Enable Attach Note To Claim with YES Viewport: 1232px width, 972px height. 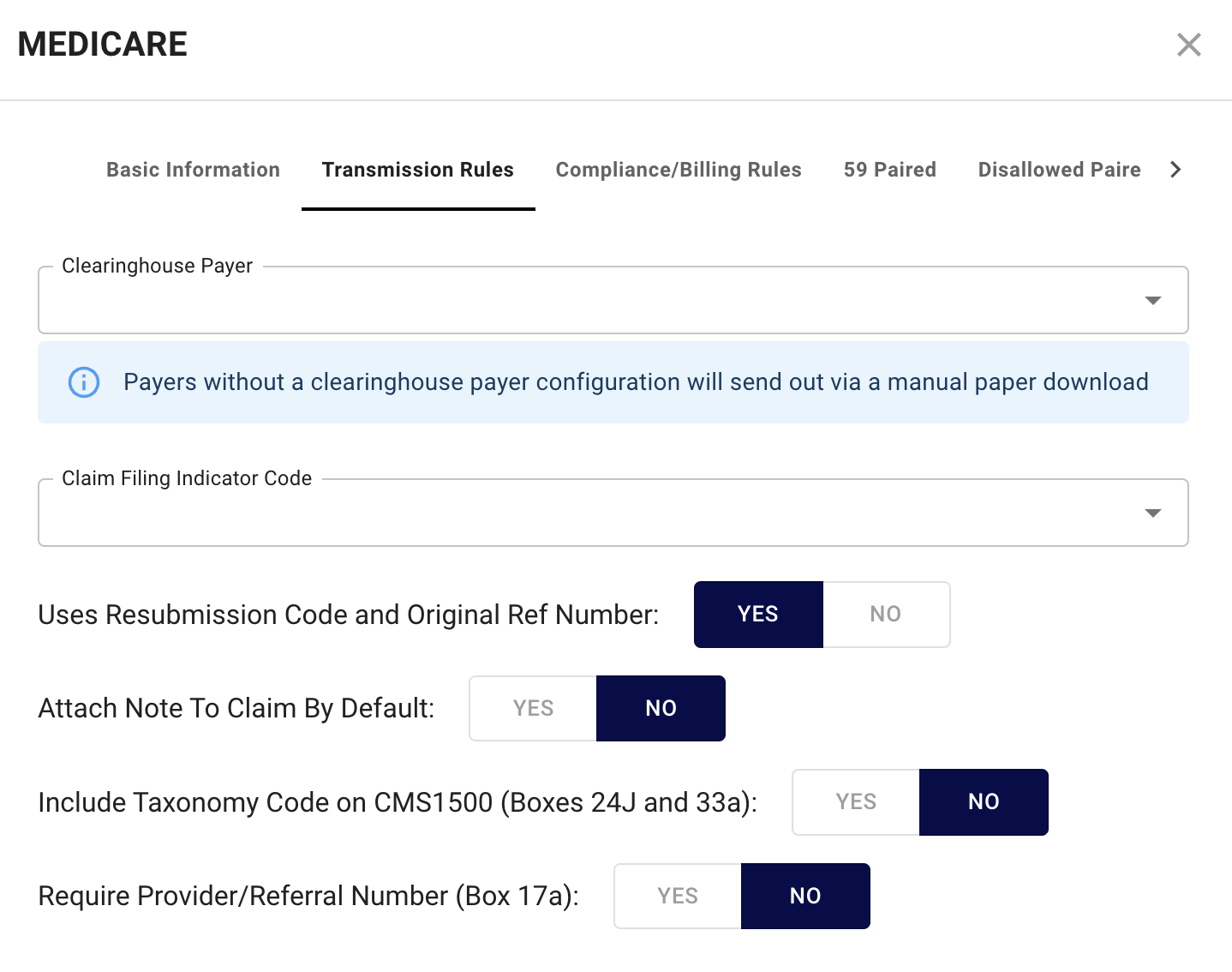[x=533, y=708]
